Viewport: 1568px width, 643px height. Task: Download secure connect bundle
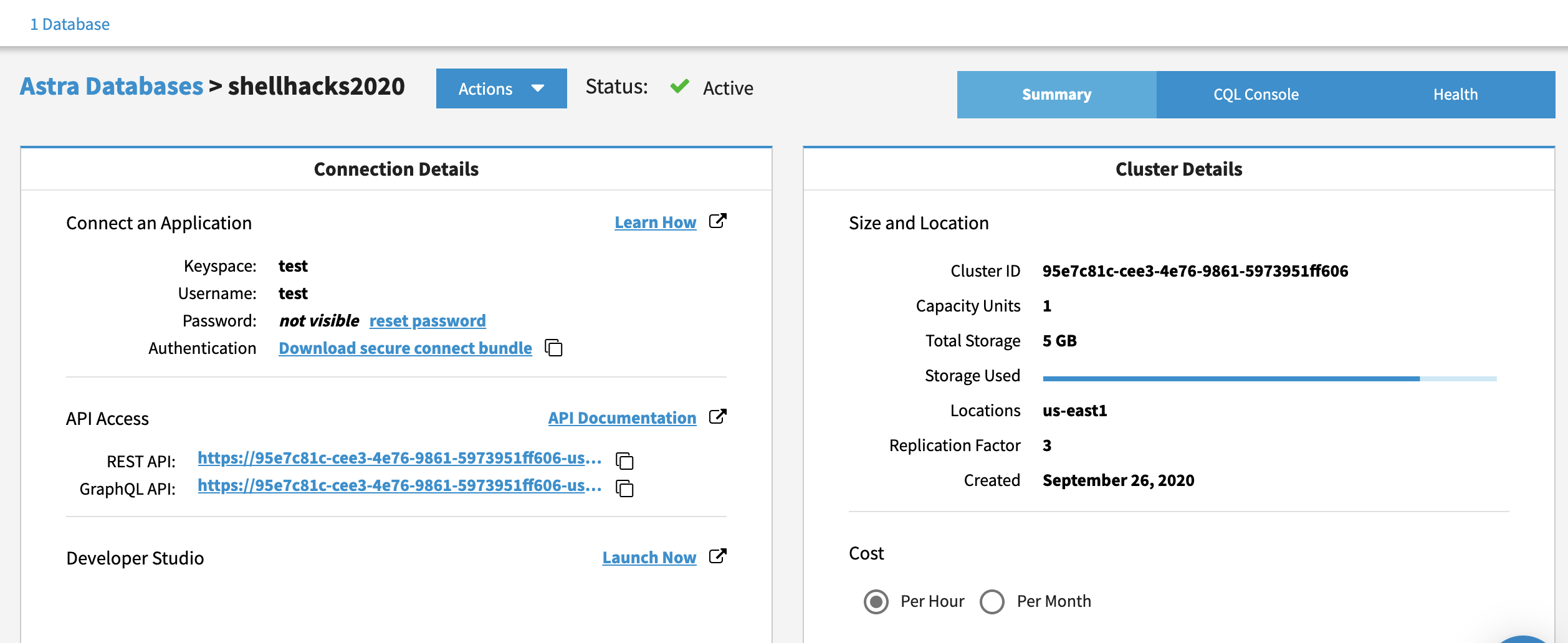coord(406,348)
